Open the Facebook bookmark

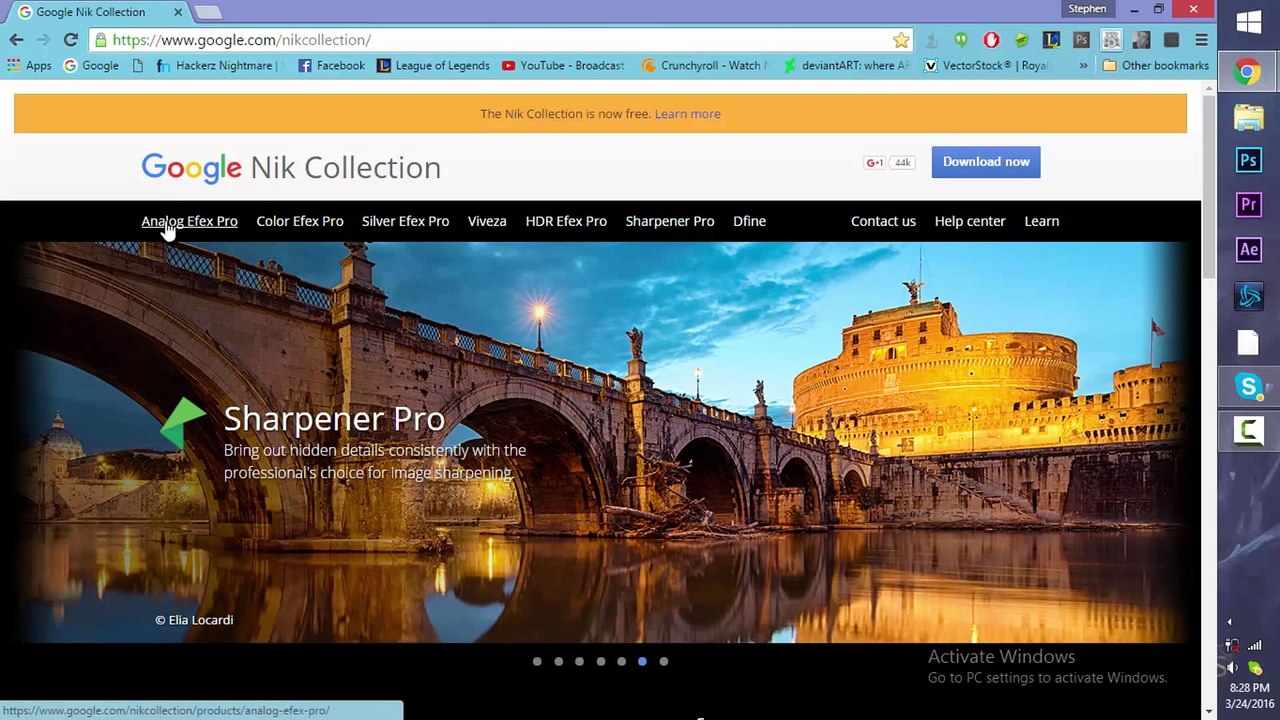tap(331, 66)
